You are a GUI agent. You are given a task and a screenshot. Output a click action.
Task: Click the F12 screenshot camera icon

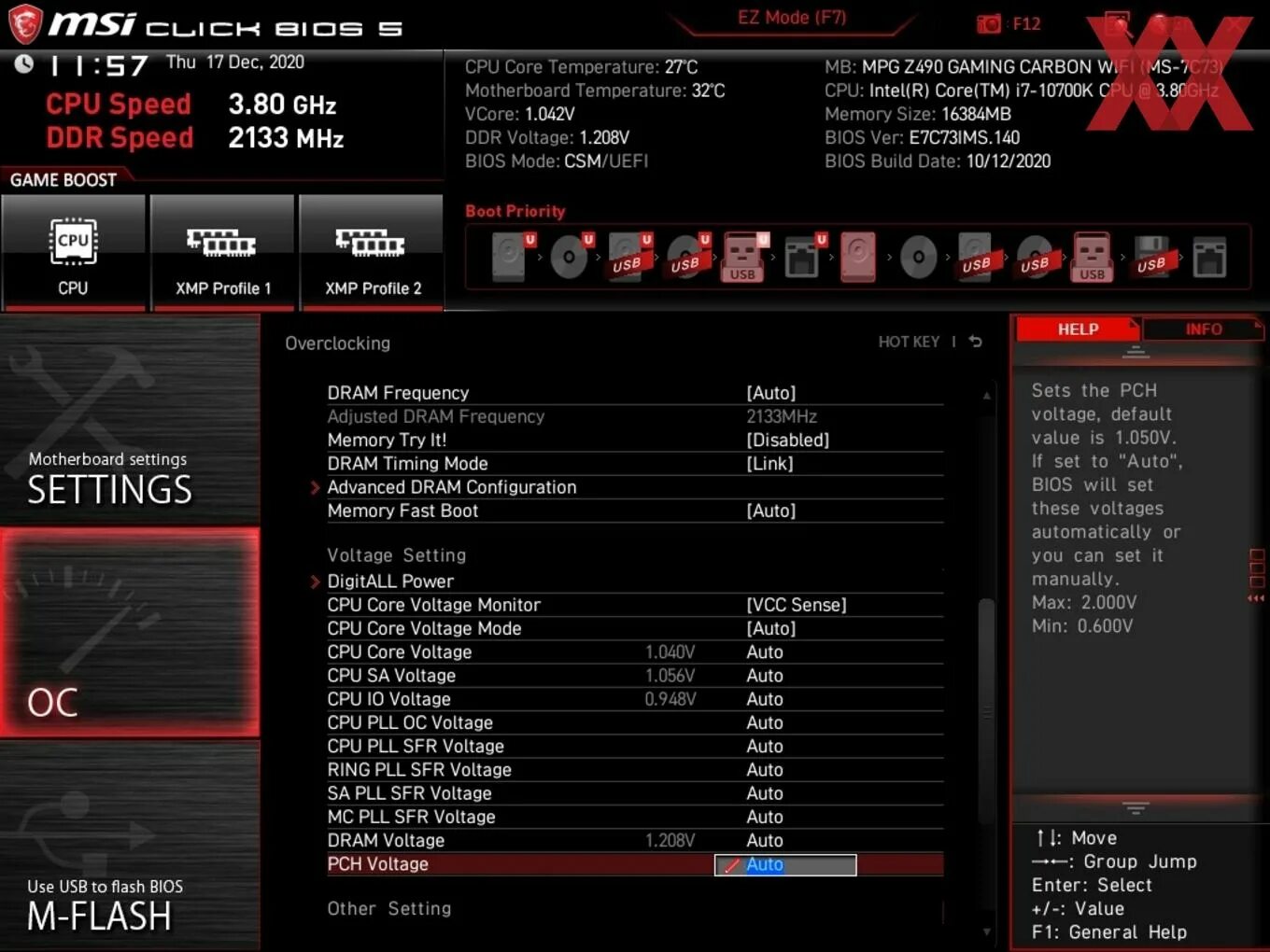(988, 24)
